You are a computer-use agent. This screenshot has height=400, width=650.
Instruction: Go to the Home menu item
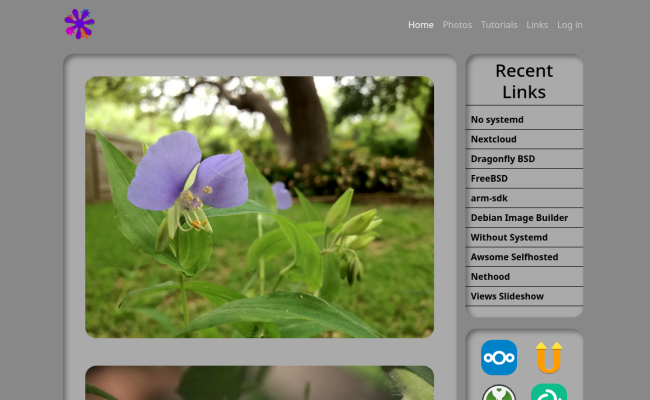click(x=421, y=25)
